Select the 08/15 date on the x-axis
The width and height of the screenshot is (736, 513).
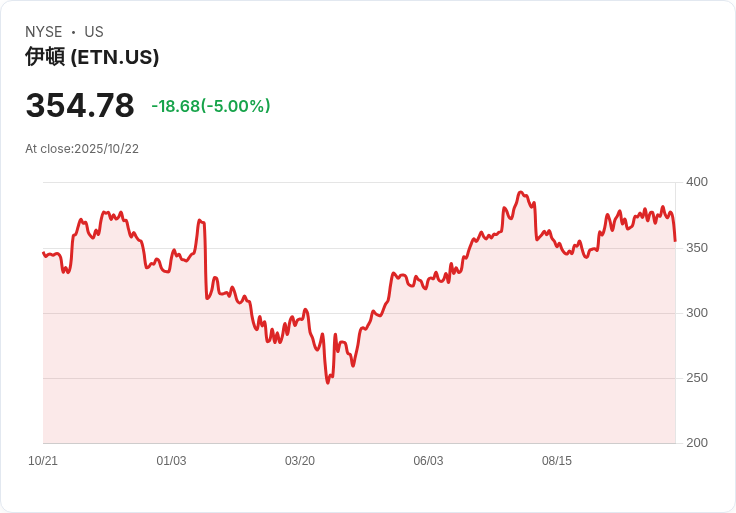point(557,461)
